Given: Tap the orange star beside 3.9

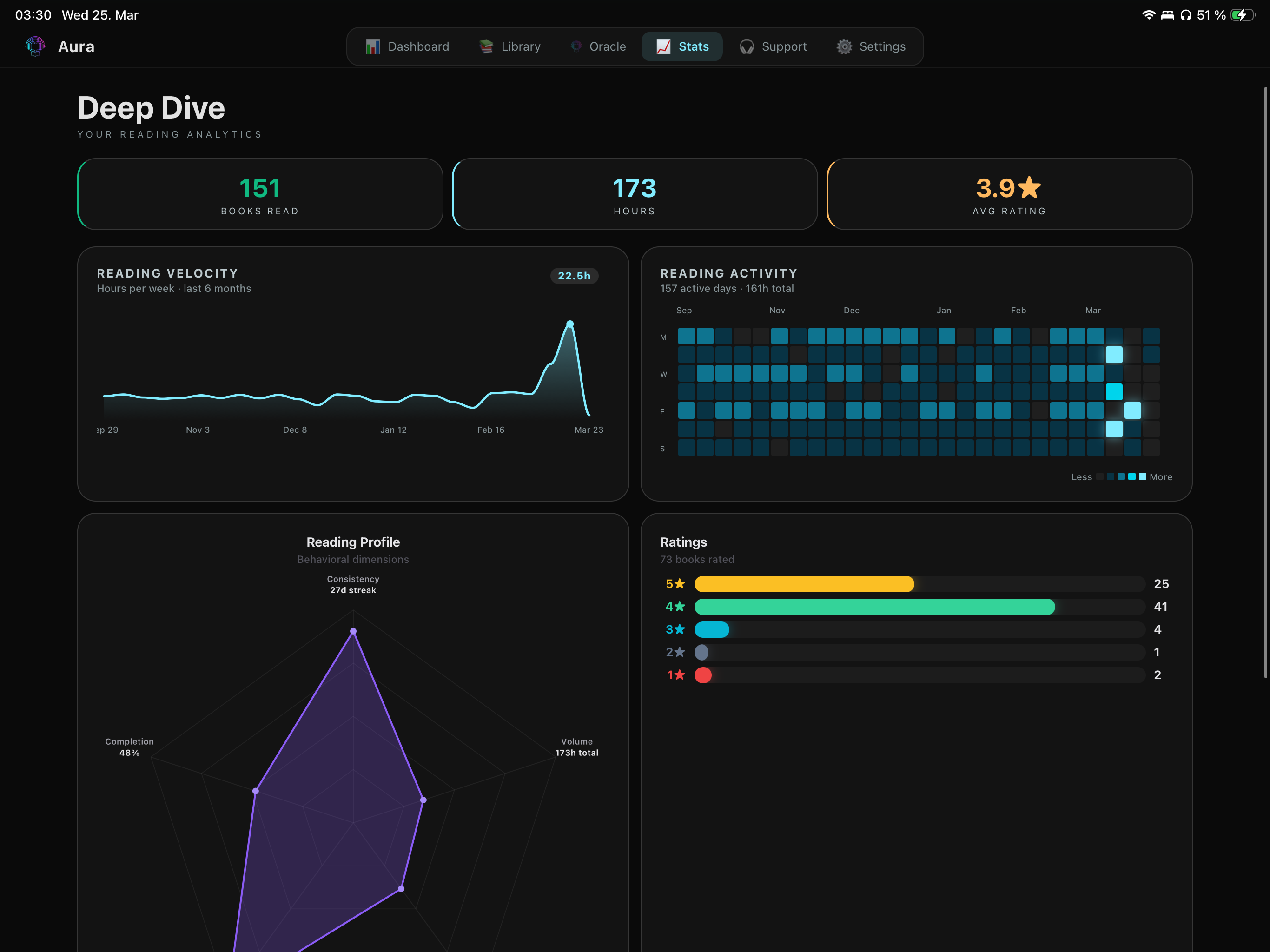Looking at the screenshot, I should tap(1029, 187).
